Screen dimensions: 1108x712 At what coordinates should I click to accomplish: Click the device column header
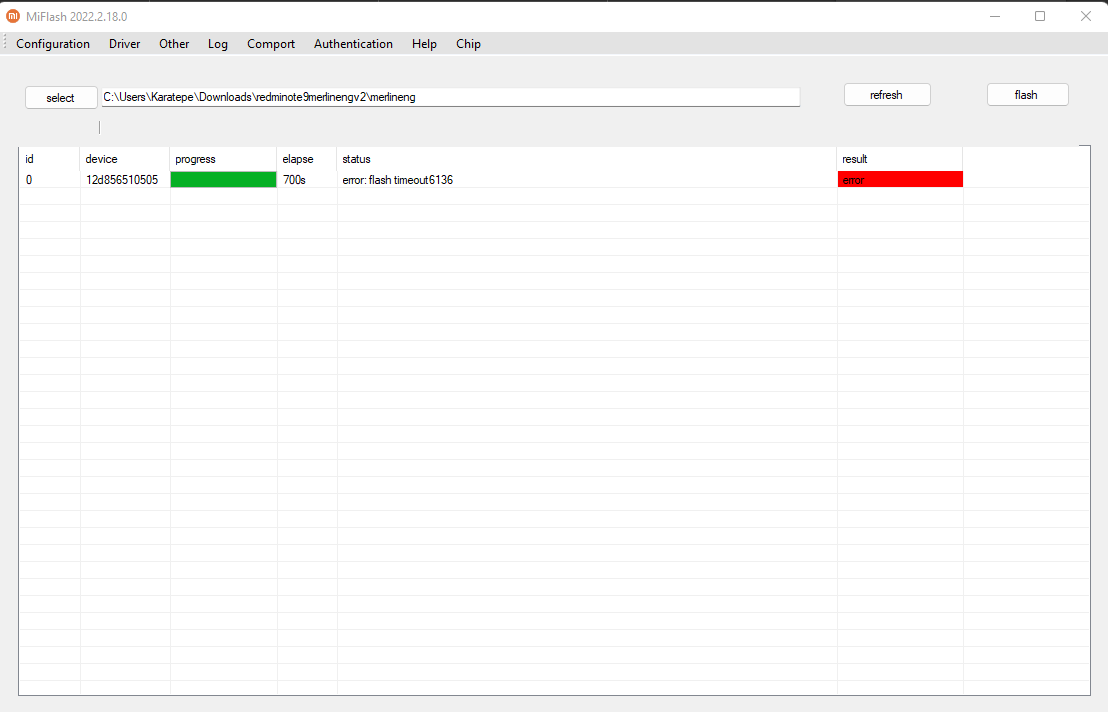124,159
